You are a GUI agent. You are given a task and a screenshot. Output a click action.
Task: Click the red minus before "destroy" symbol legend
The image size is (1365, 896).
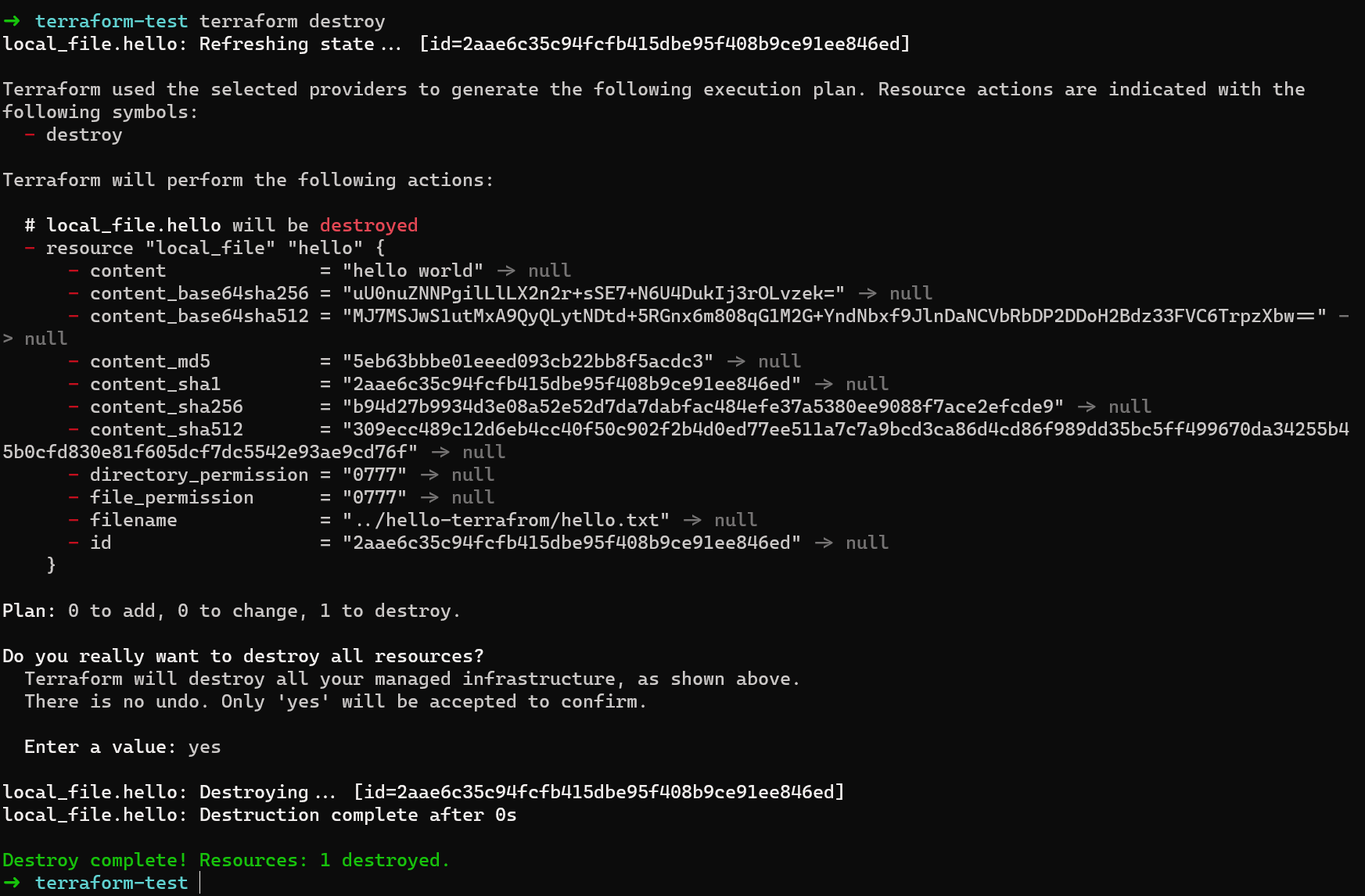(30, 134)
